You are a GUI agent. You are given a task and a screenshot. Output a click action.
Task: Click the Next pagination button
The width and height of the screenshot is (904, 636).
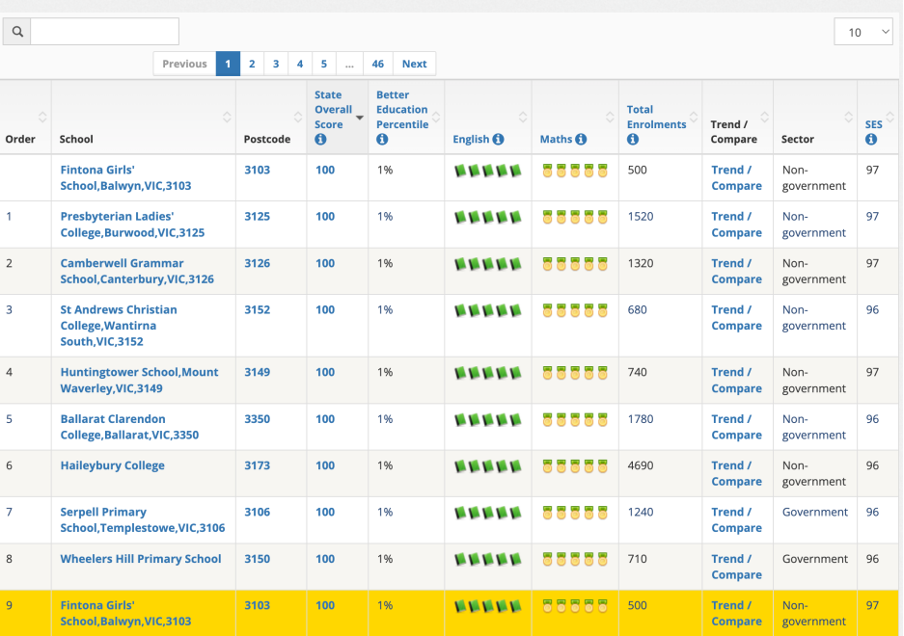(x=414, y=64)
